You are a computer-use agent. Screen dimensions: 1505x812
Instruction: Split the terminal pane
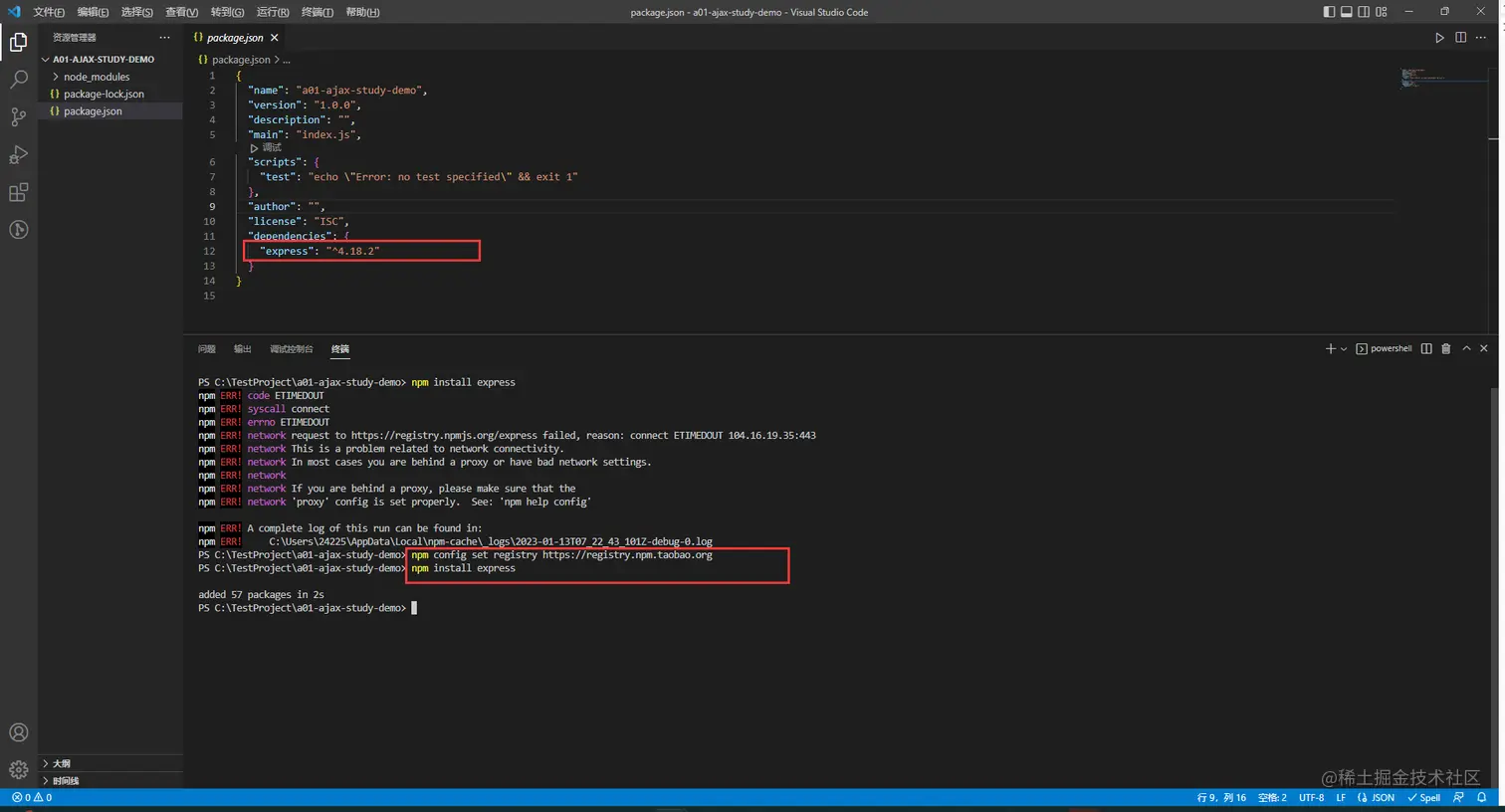coord(1426,348)
